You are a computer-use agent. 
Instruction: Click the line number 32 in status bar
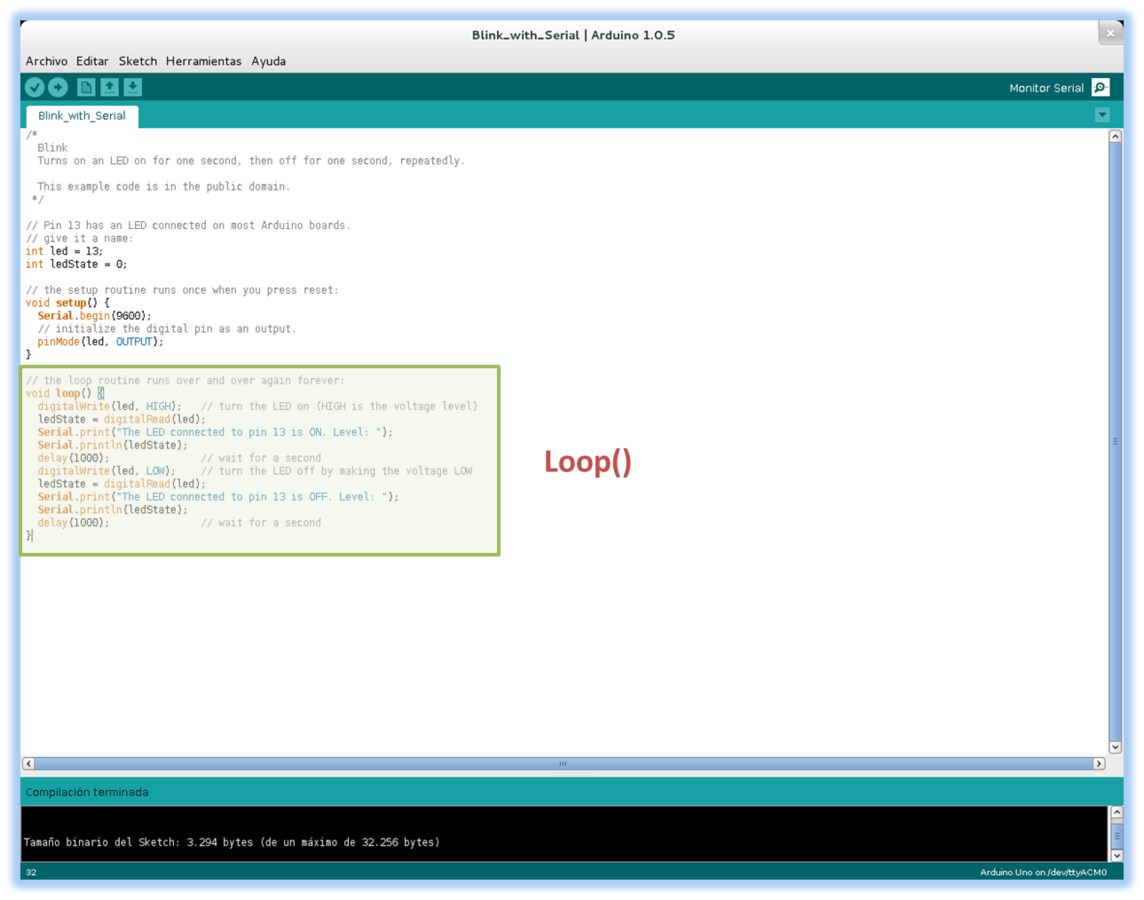click(31, 872)
